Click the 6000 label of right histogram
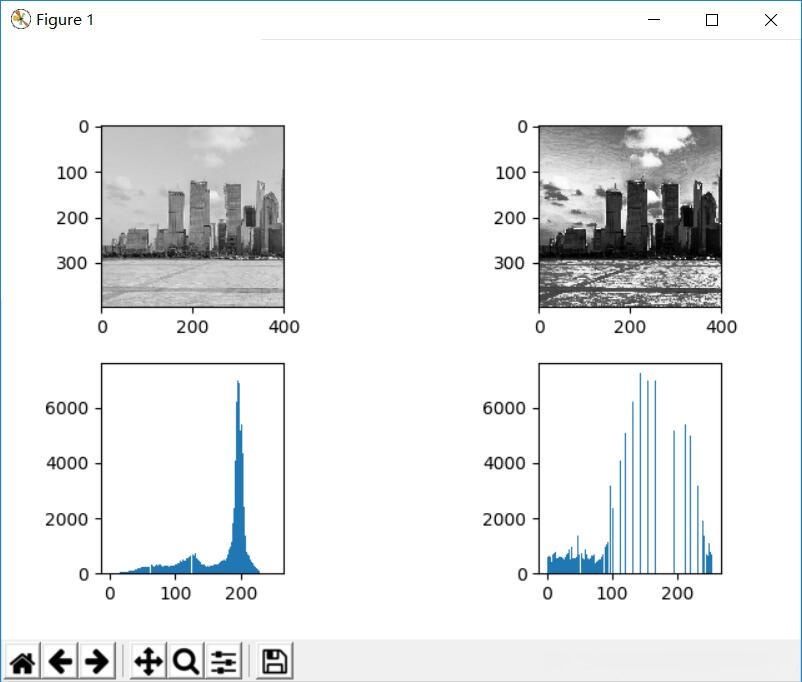This screenshot has height=682, width=802. coord(504,408)
